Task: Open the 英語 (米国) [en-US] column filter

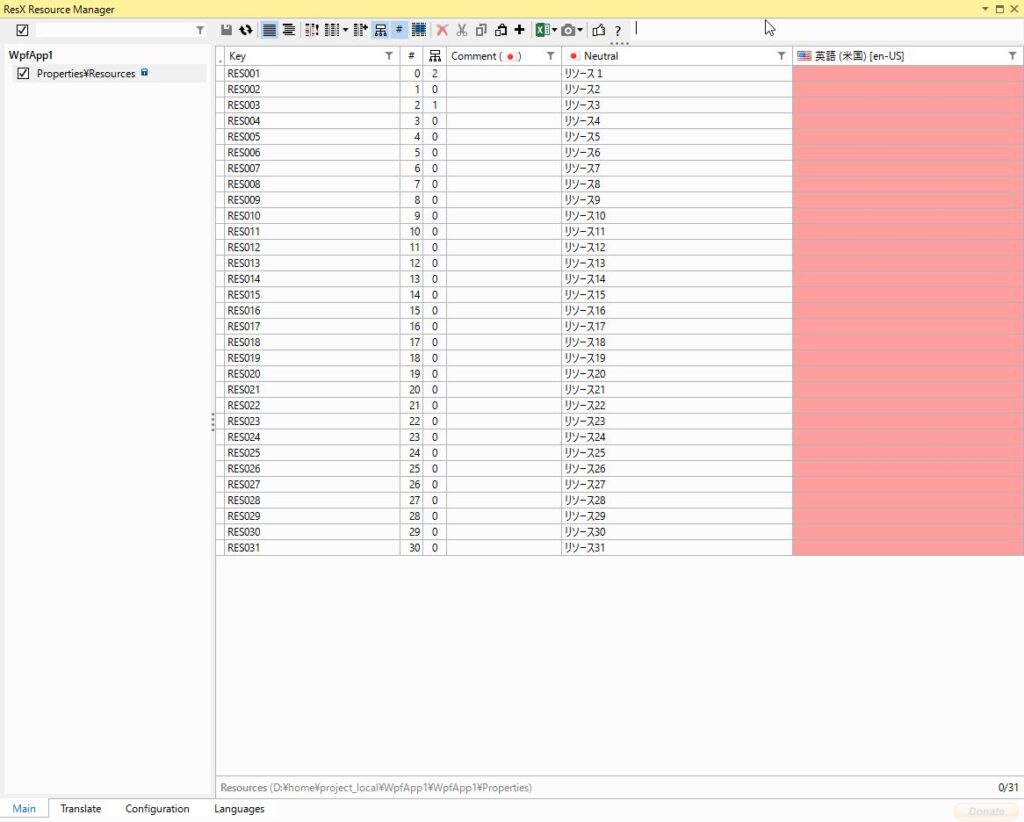Action: pos(1010,56)
